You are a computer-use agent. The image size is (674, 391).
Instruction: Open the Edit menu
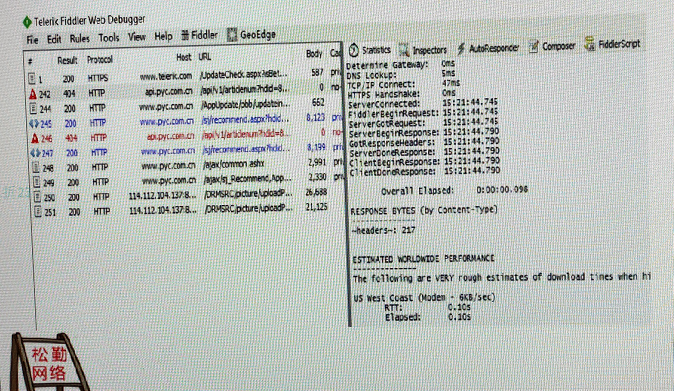tap(54, 39)
